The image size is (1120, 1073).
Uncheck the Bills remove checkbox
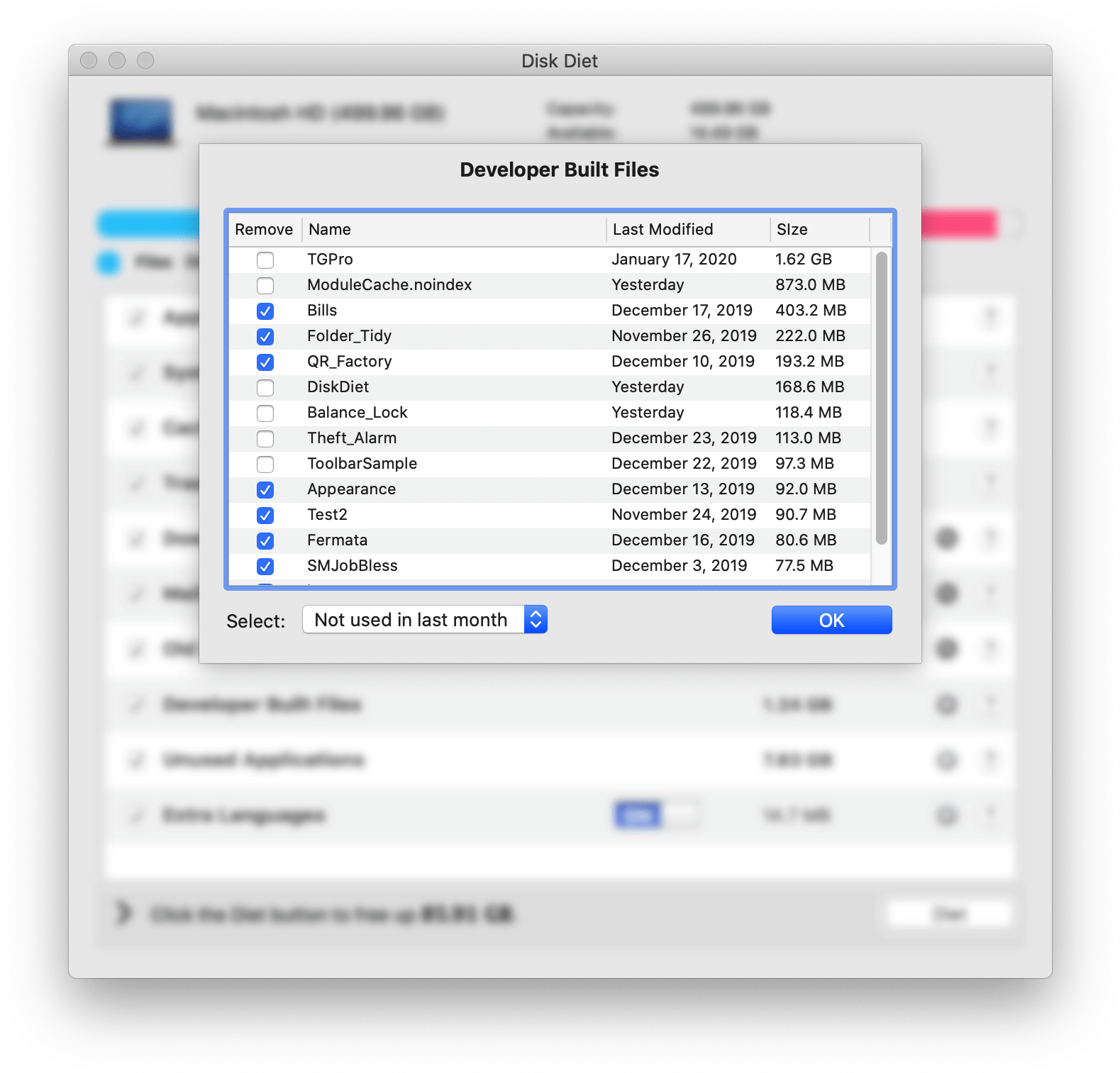coord(265,311)
